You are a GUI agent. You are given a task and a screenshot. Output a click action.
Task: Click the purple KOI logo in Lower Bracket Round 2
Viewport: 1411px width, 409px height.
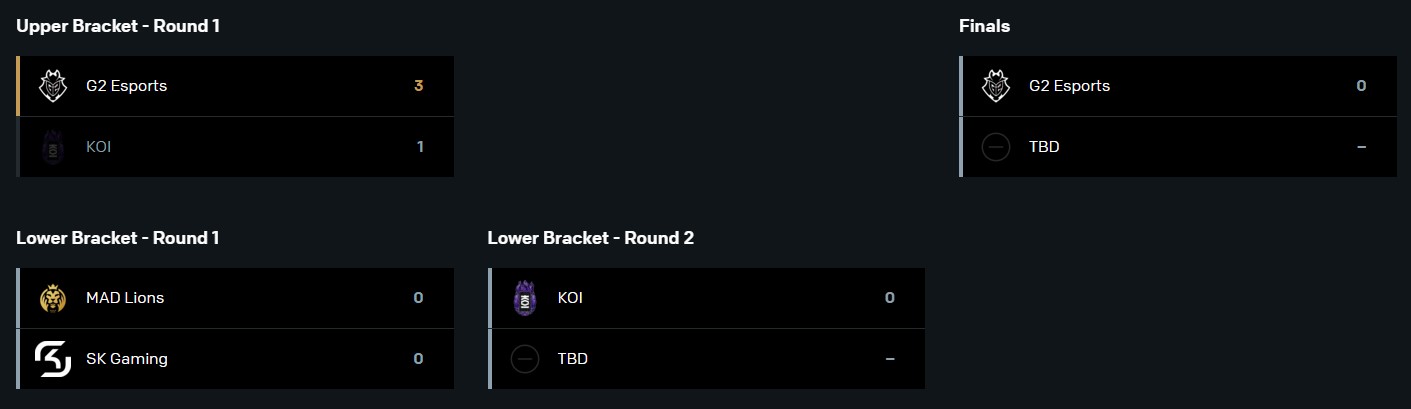[524, 298]
